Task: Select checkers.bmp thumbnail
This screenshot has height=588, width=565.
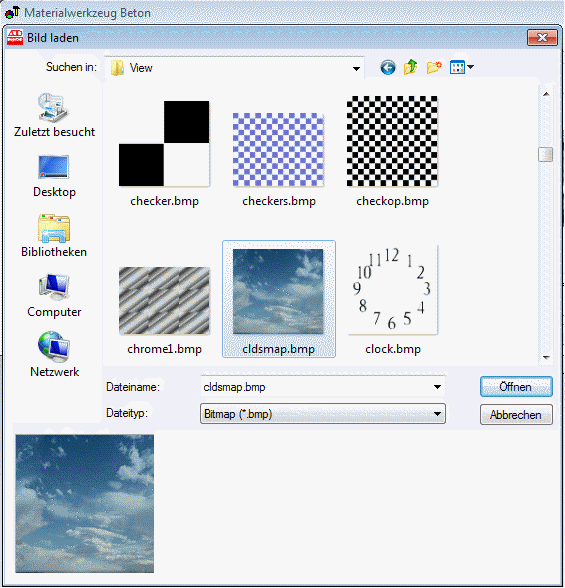Action: [x=278, y=150]
